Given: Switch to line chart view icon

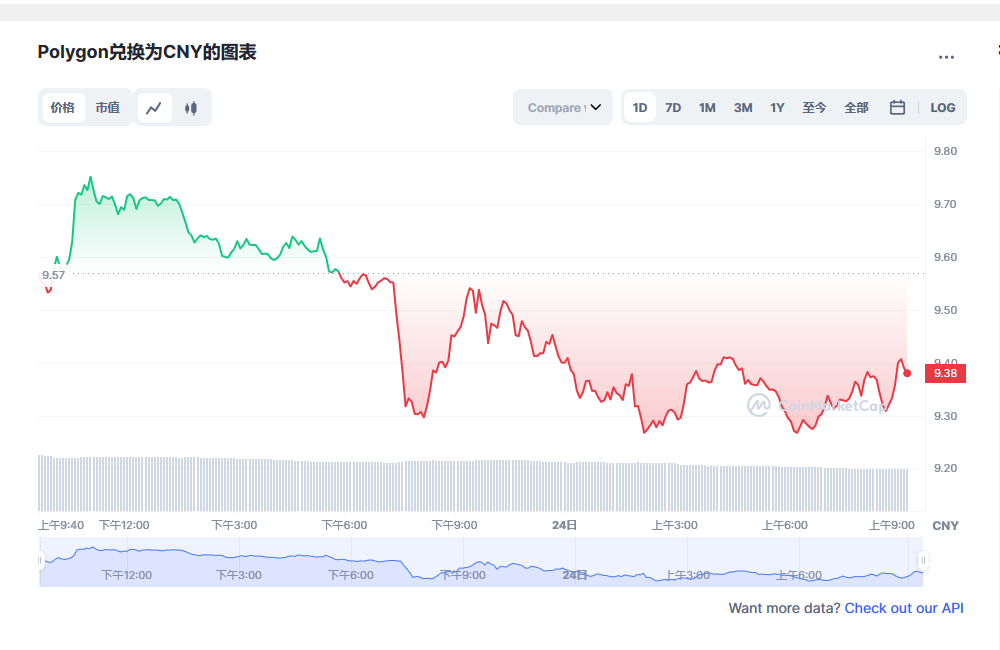Looking at the screenshot, I should (154, 108).
